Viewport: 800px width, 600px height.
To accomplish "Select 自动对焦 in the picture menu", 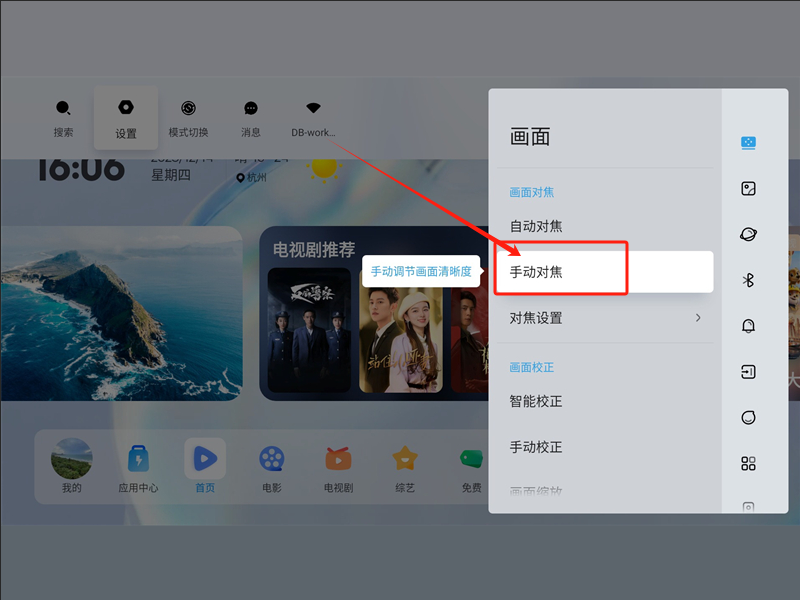I will coord(536,226).
